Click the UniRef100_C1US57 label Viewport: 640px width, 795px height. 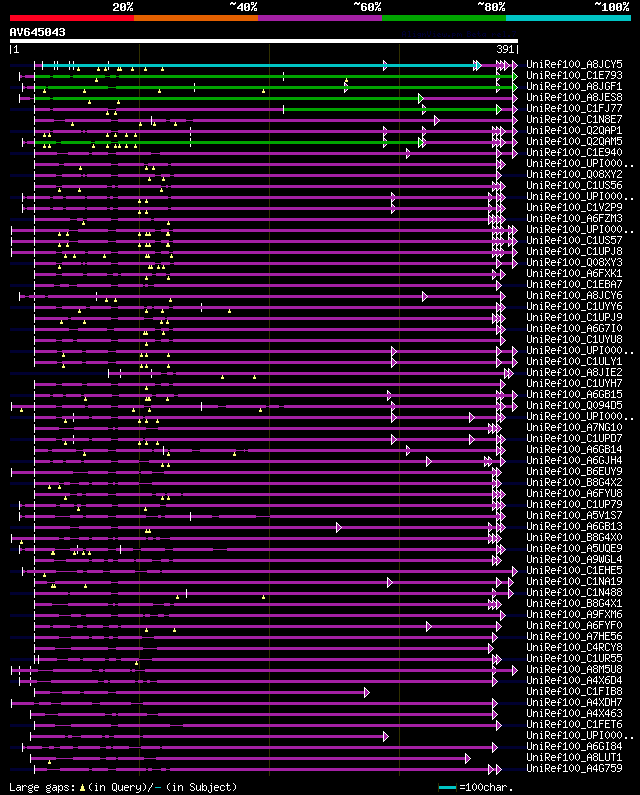click(574, 240)
